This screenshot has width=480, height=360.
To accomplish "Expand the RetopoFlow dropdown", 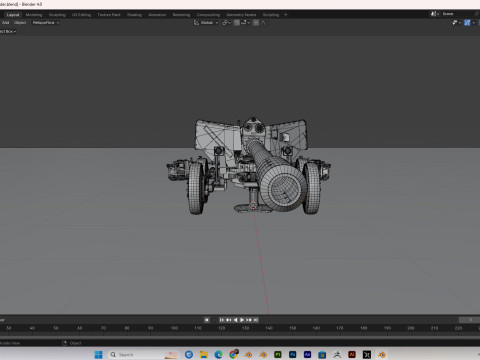I will (46, 23).
